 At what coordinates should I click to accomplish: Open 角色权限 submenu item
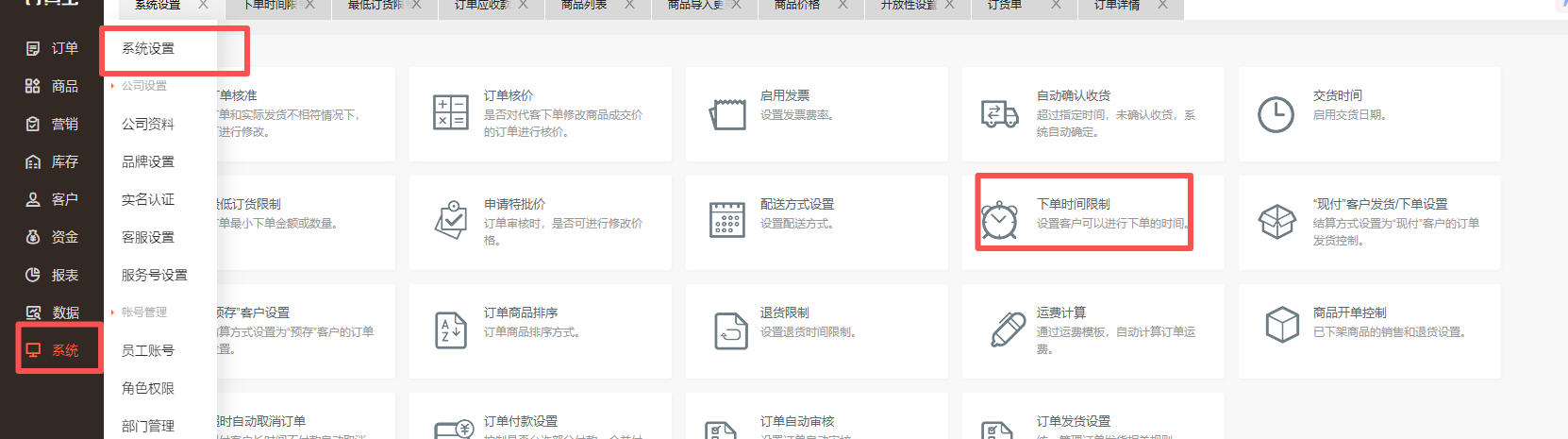coord(148,388)
